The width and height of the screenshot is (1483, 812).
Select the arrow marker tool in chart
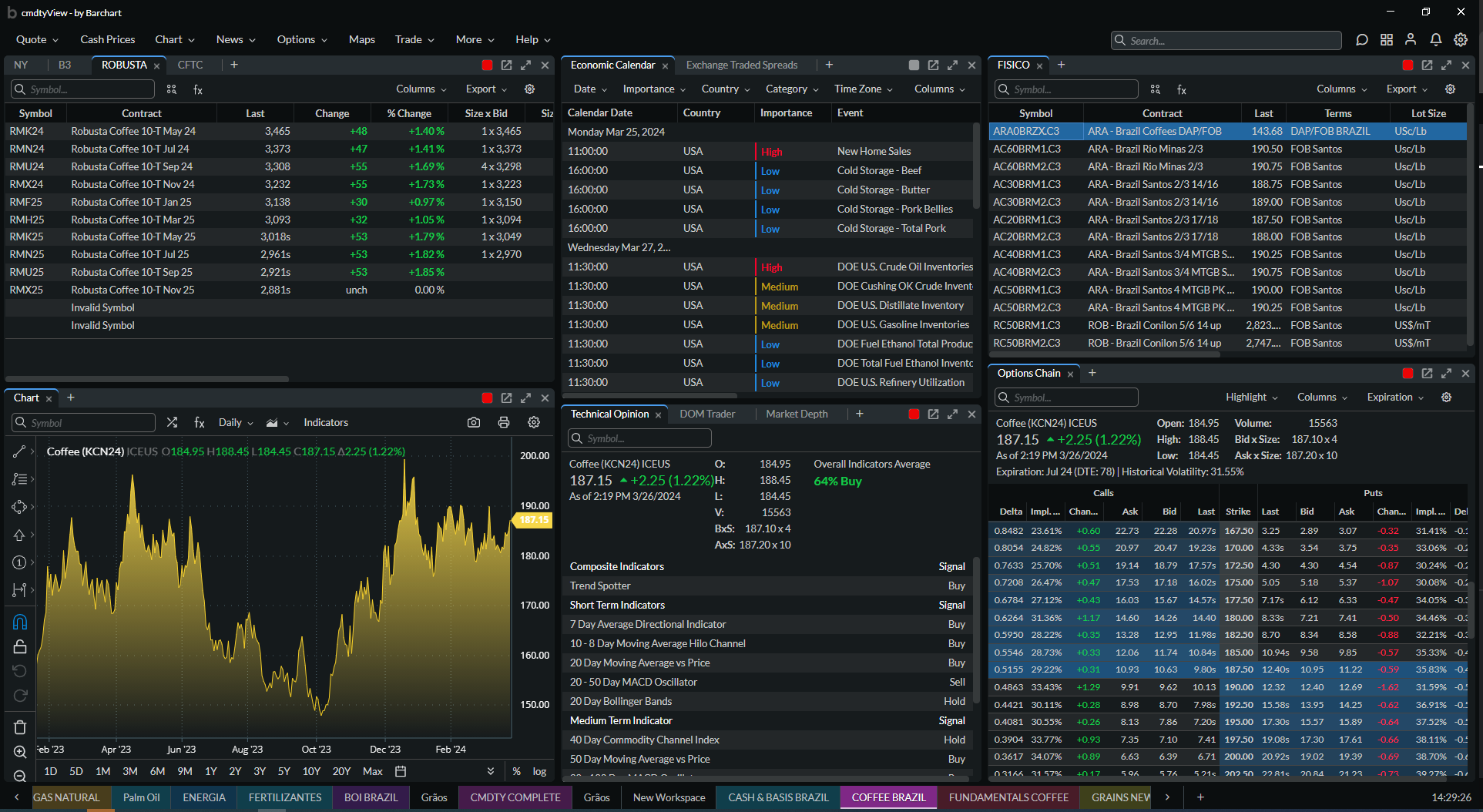pyautogui.click(x=20, y=535)
